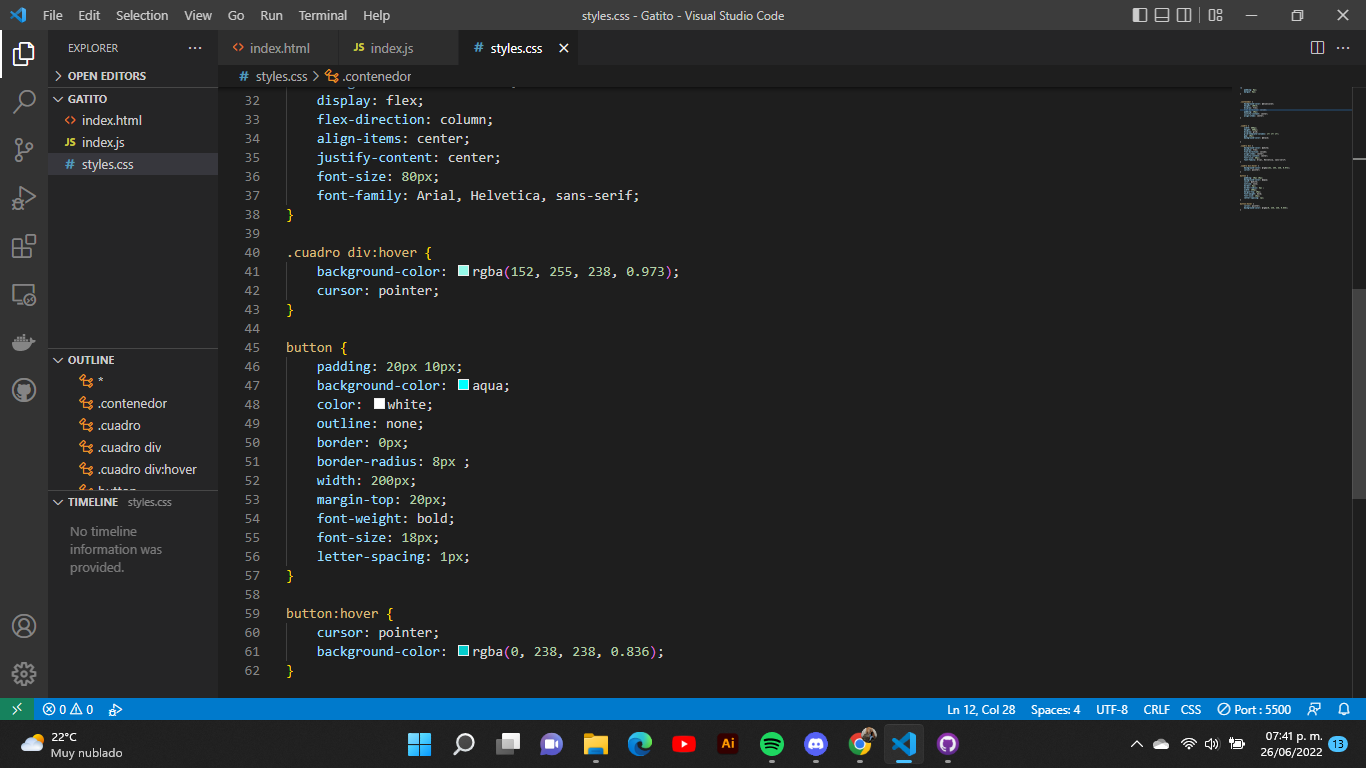The image size is (1366, 768).
Task: Open Accounts menu icon
Action: click(x=24, y=626)
